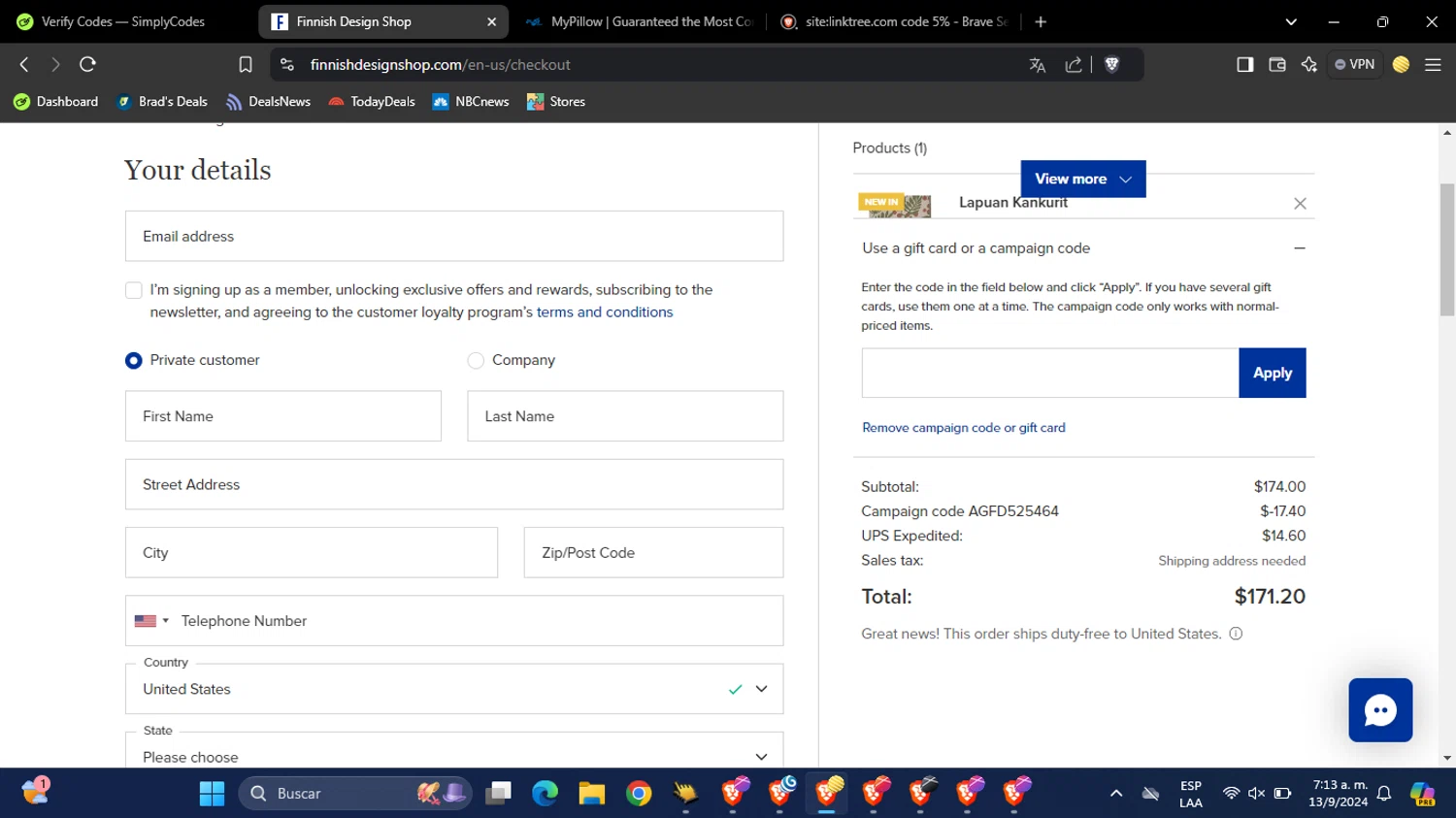Click the campaign code input box

1050,373
